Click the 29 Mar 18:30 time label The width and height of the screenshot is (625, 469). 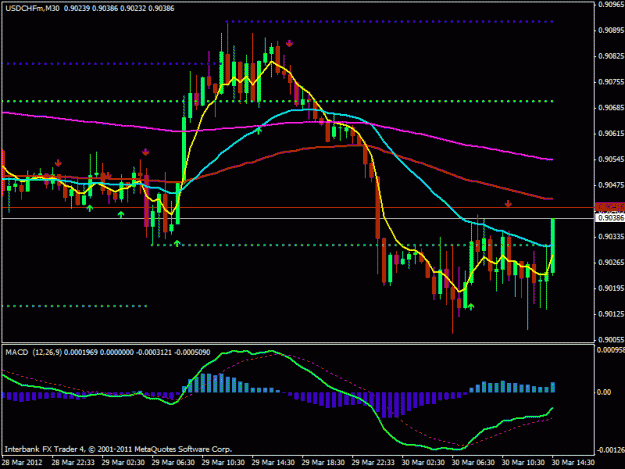click(x=323, y=463)
